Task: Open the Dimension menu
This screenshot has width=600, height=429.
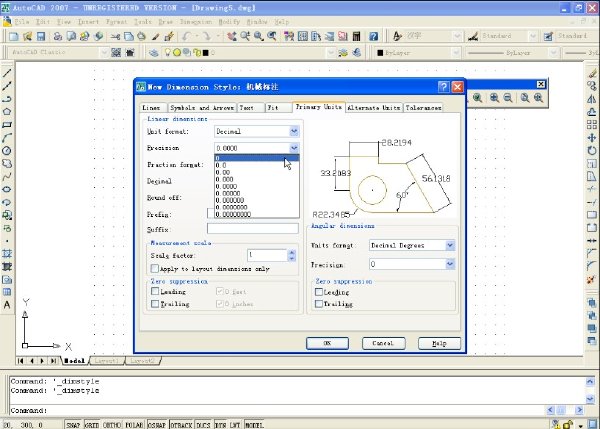Action: click(196, 22)
